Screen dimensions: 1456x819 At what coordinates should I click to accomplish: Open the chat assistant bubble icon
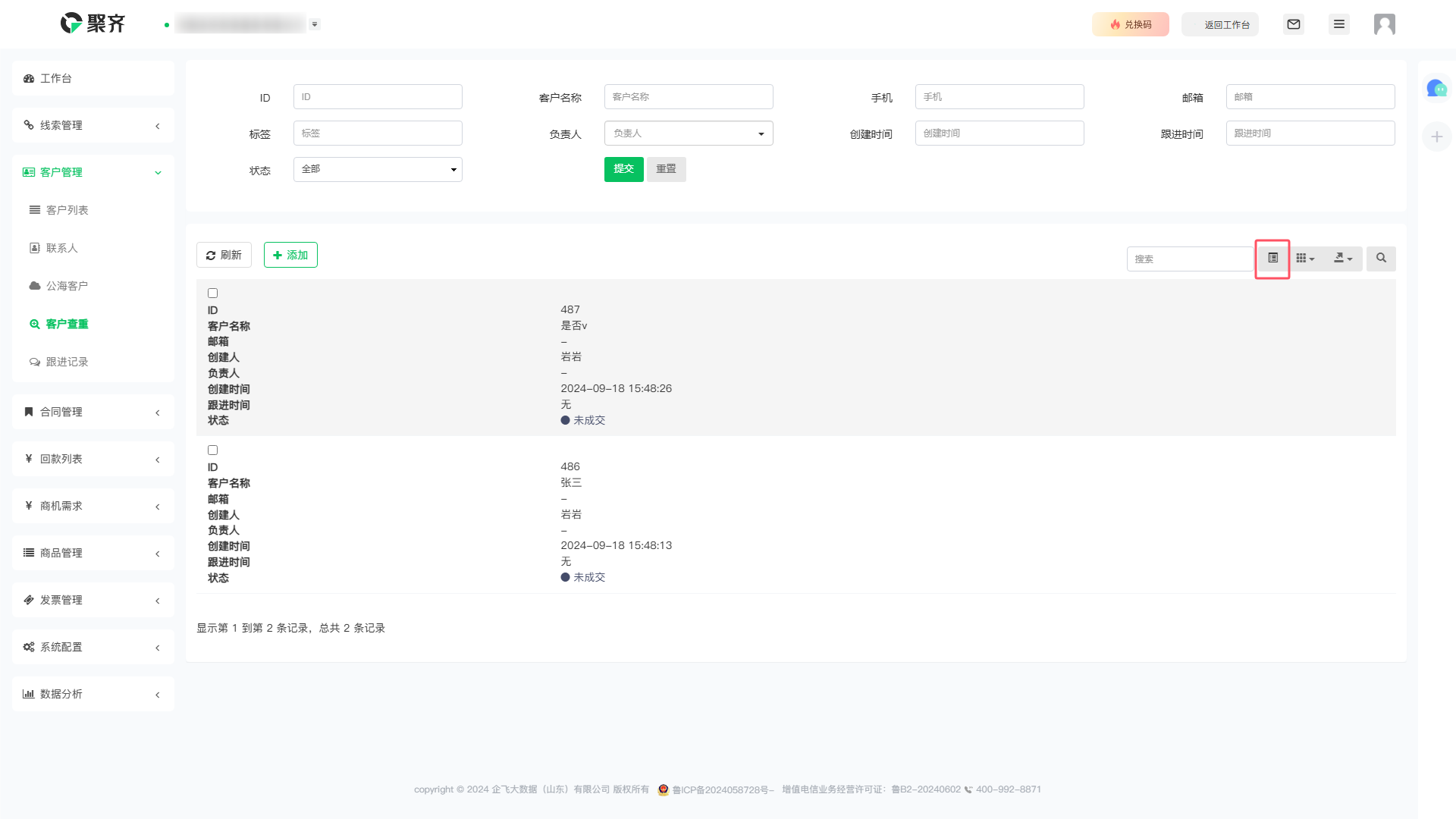coord(1436,89)
